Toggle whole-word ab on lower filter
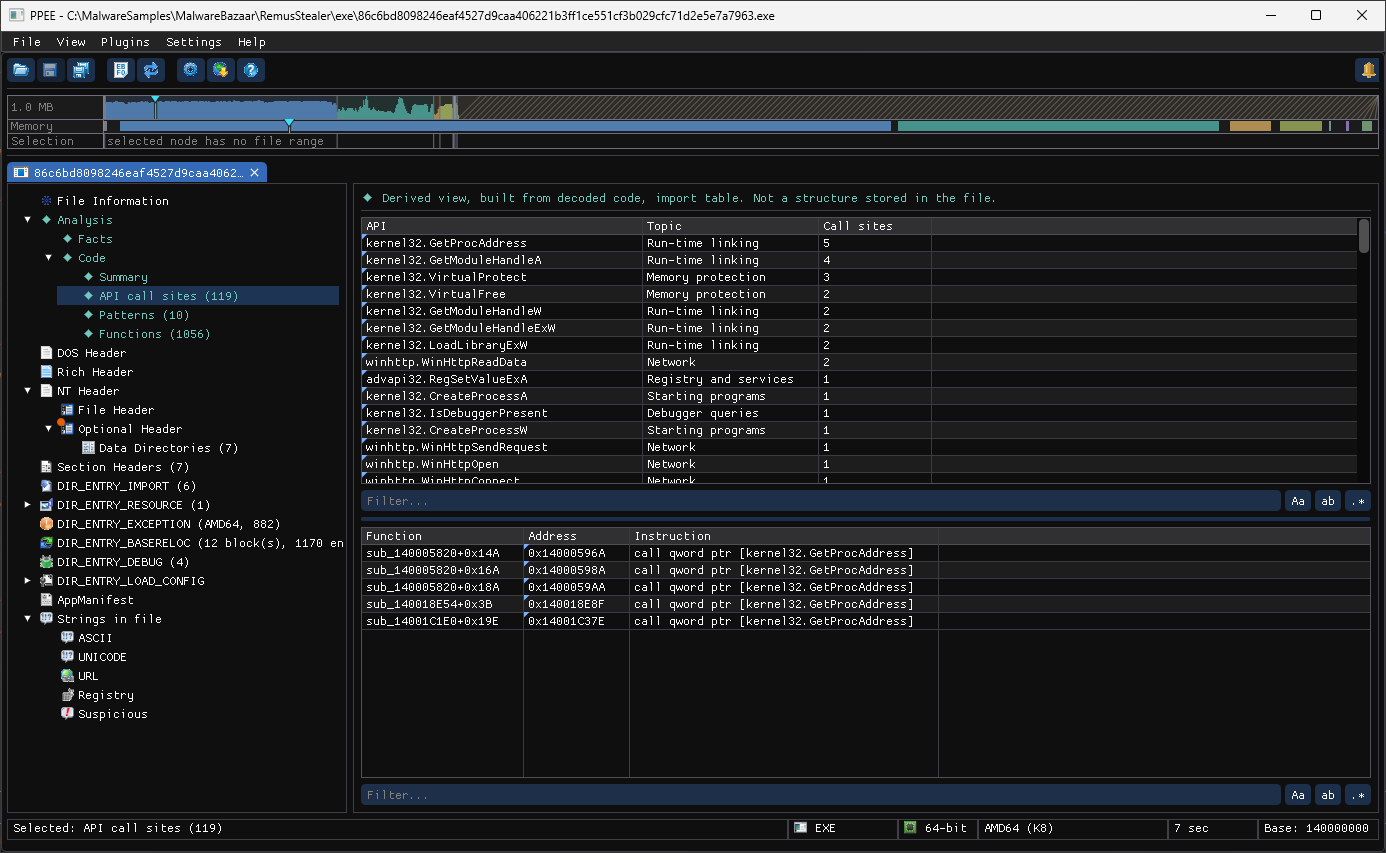Viewport: 1386px width, 853px height. click(1328, 795)
